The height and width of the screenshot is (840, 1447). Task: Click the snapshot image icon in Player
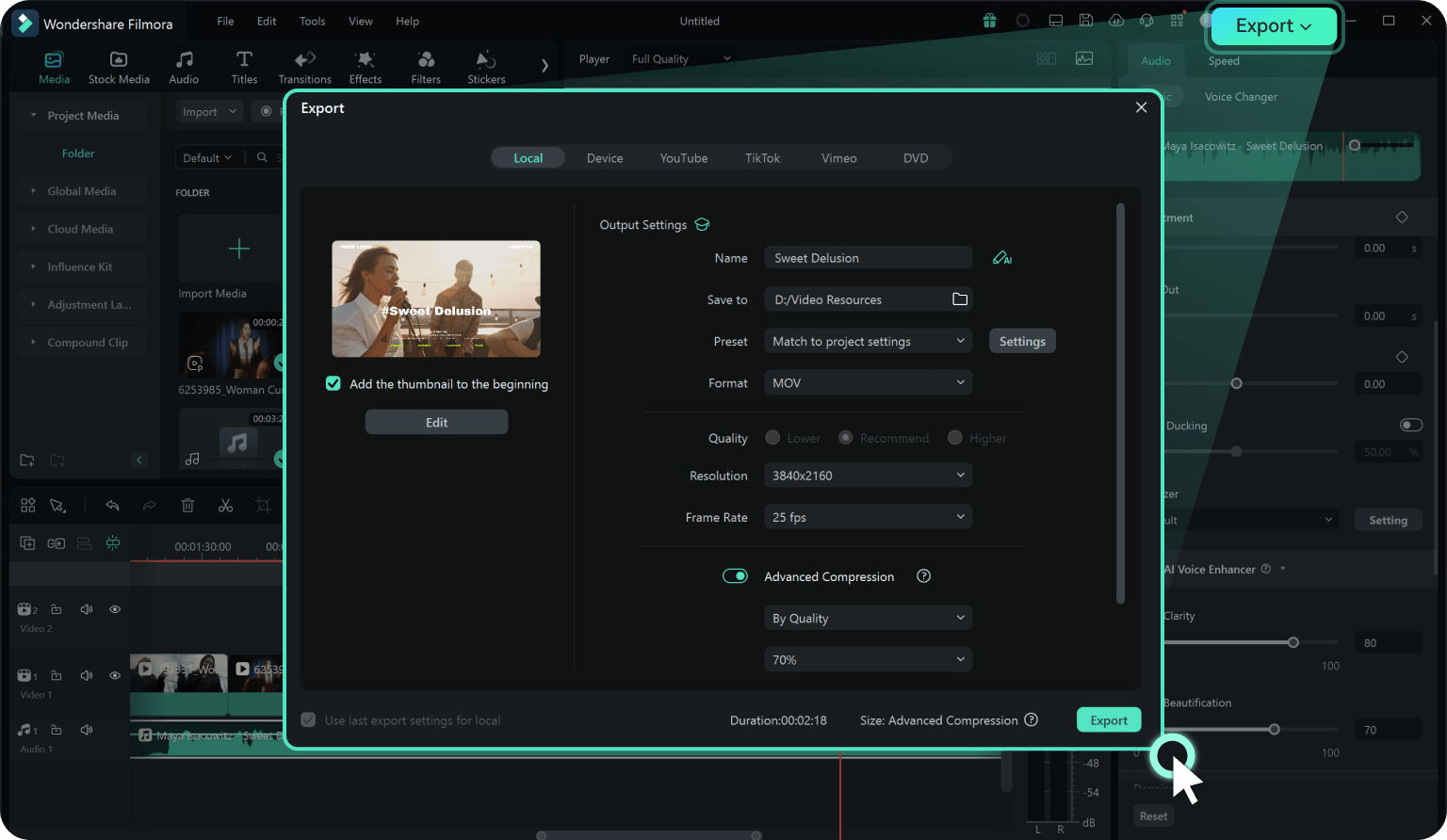coord(1084,58)
